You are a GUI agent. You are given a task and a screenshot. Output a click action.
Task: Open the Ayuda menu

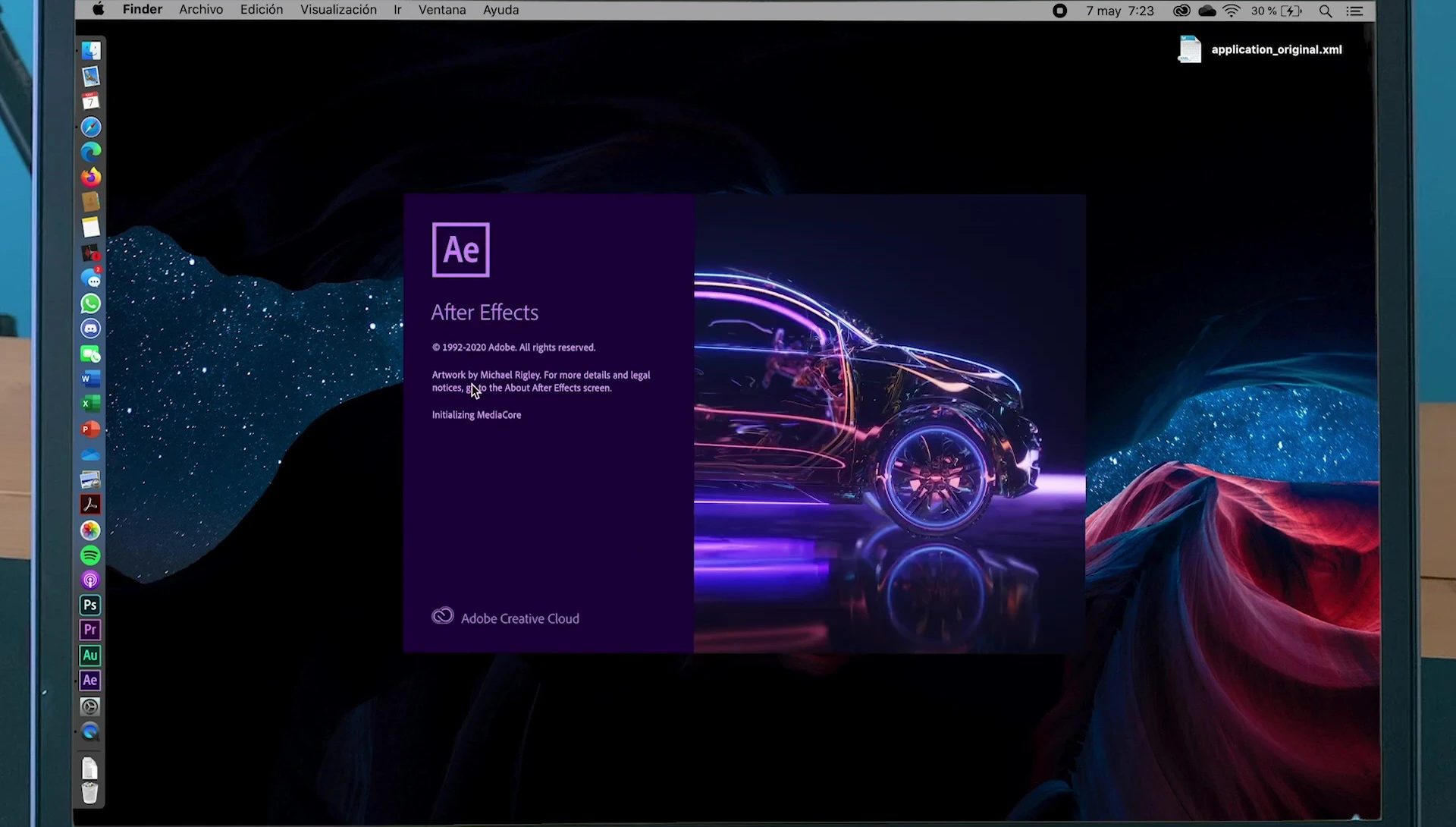tap(501, 10)
